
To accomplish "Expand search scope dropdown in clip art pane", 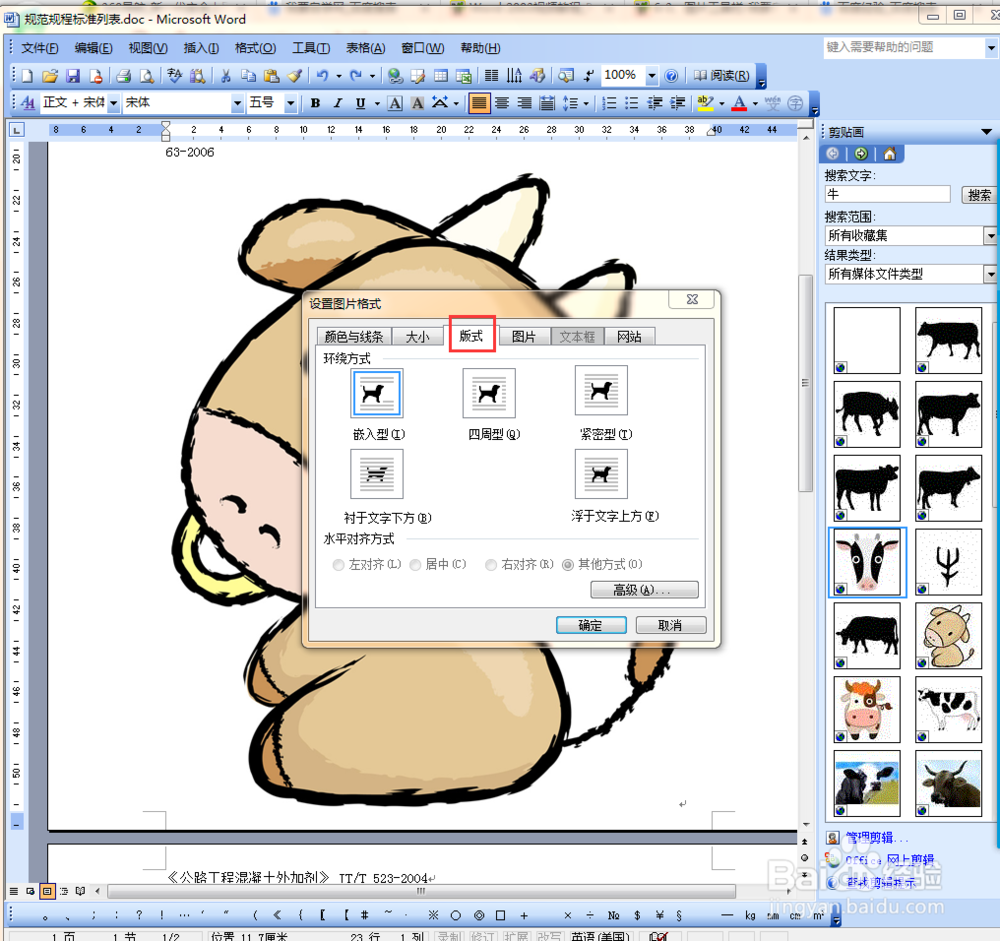I will pos(990,235).
